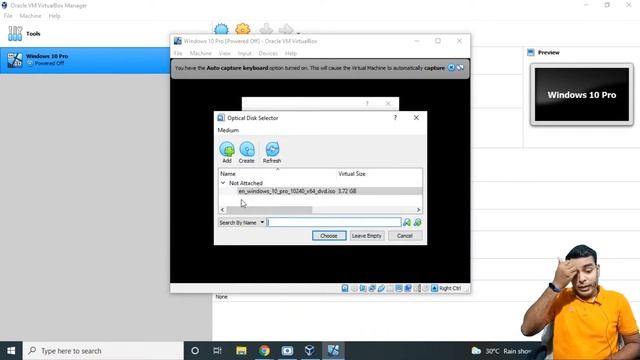The image size is (640, 360).
Task: Click the network status bar icon
Action: (372, 288)
